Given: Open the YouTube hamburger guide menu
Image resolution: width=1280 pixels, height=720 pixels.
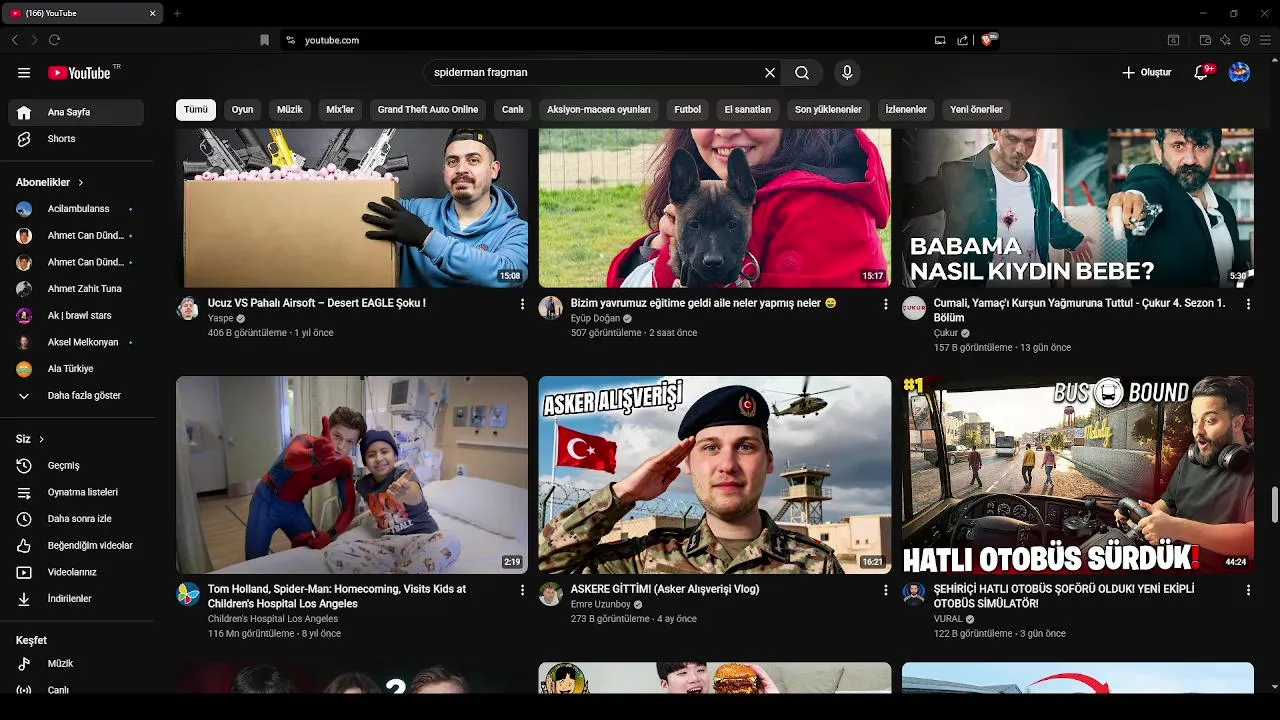Looking at the screenshot, I should pyautogui.click(x=24, y=73).
